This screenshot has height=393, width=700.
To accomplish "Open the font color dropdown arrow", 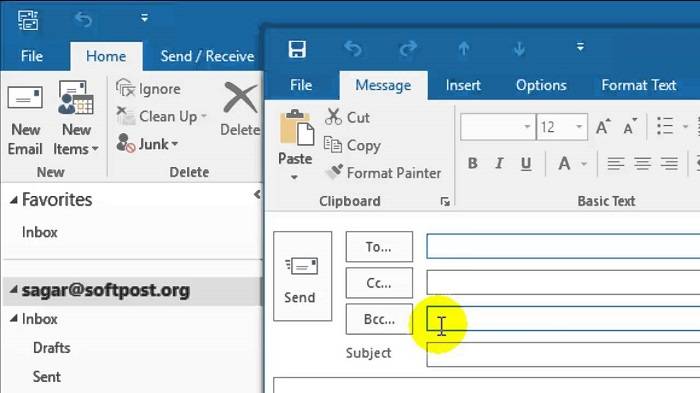I will pos(584,164).
